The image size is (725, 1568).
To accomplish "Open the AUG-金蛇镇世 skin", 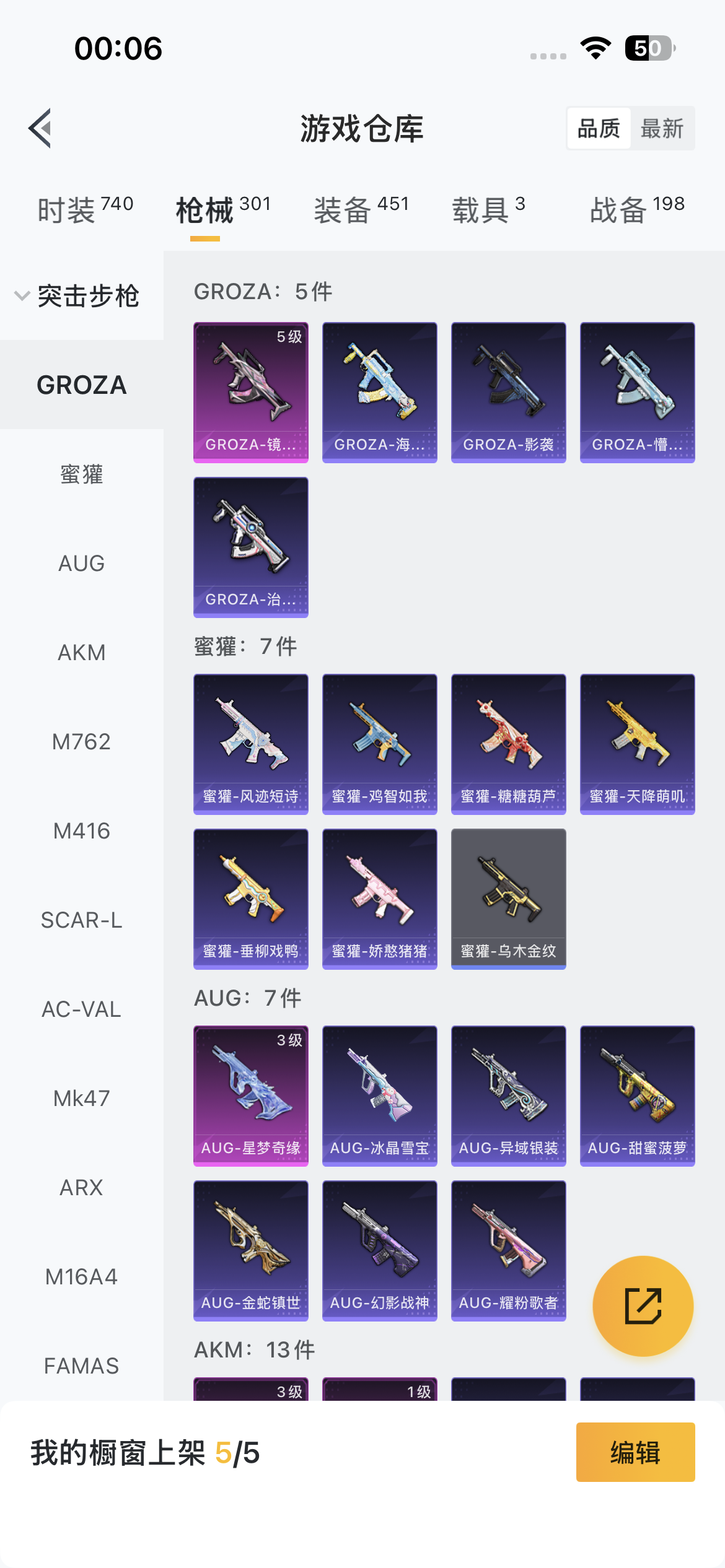I will (251, 1250).
